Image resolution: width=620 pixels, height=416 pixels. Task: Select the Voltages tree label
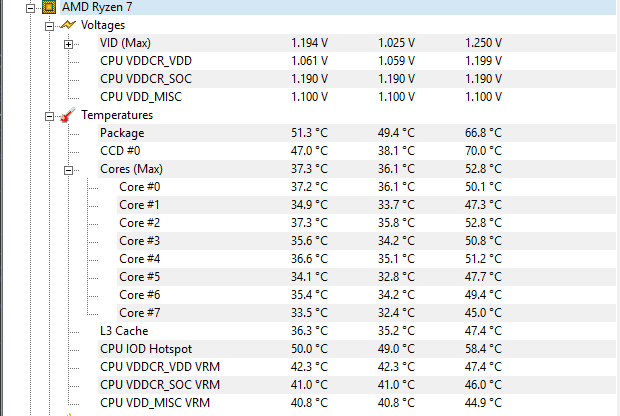click(103, 25)
